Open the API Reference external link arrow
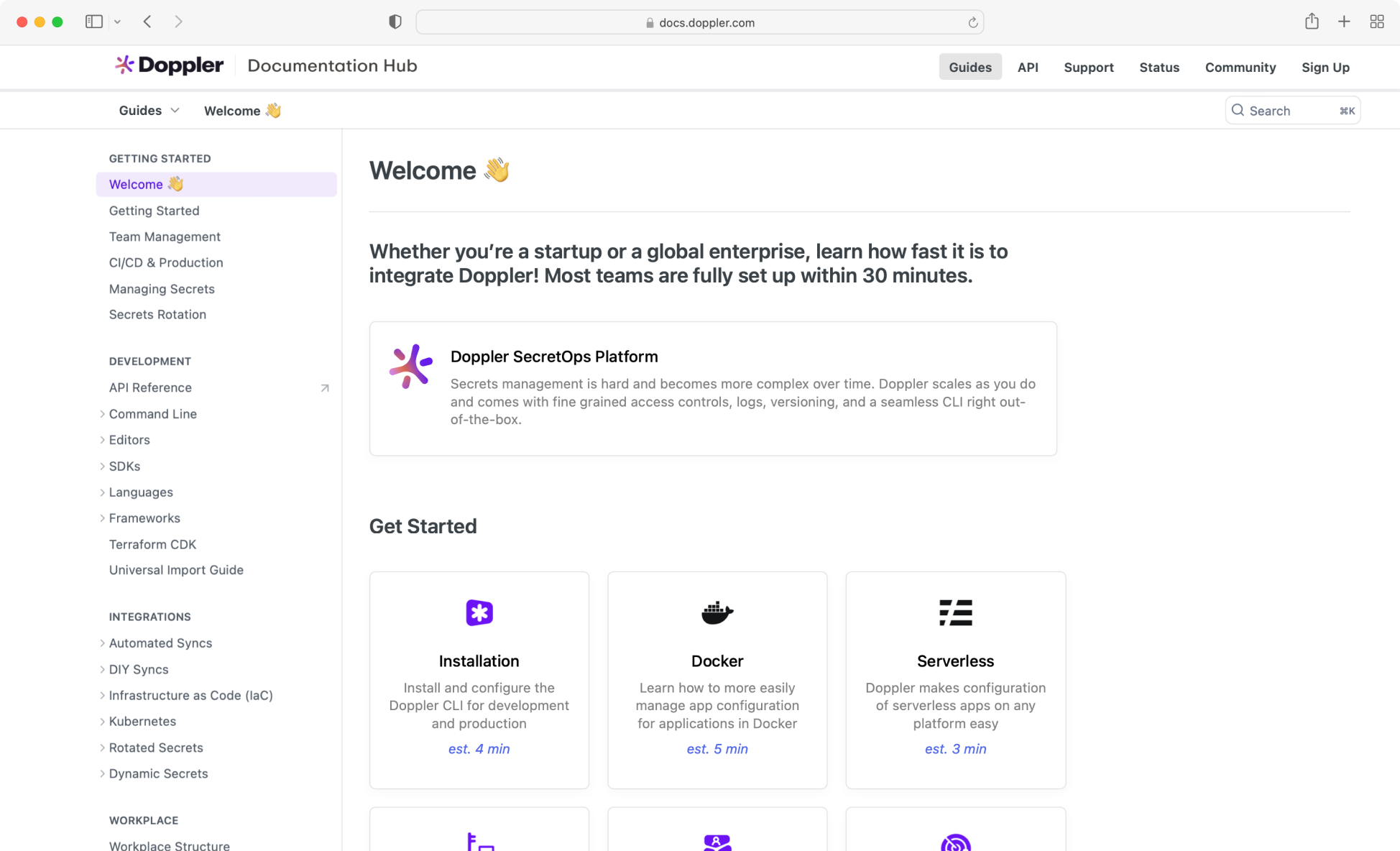The width and height of the screenshot is (1400, 851). pos(325,388)
